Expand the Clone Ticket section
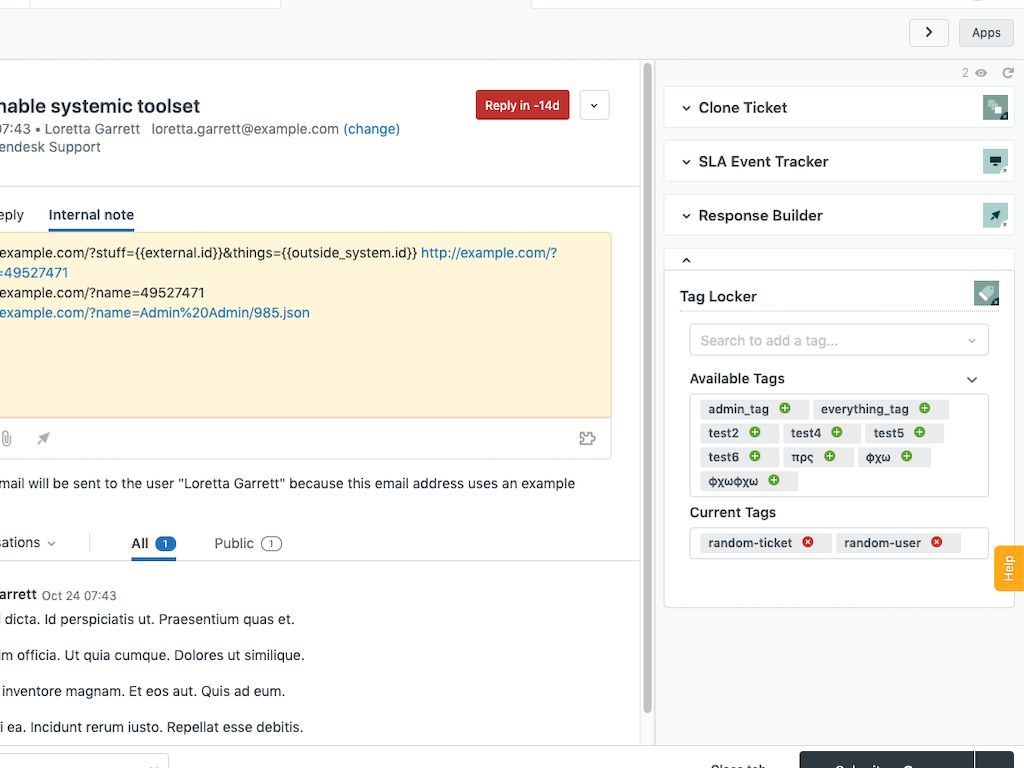1024x768 pixels. click(x=687, y=108)
